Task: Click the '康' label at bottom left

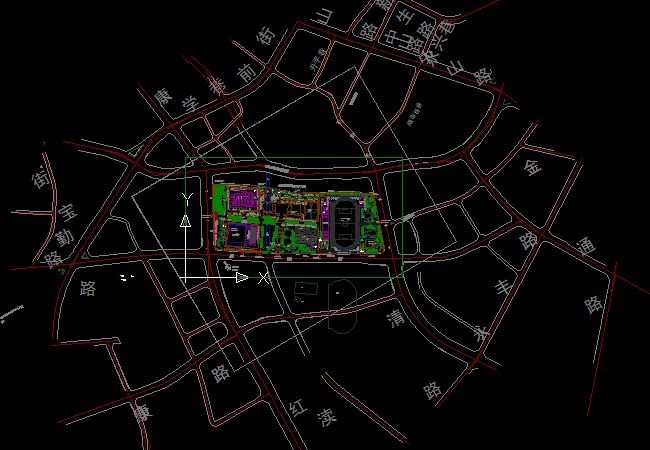Action: (143, 410)
